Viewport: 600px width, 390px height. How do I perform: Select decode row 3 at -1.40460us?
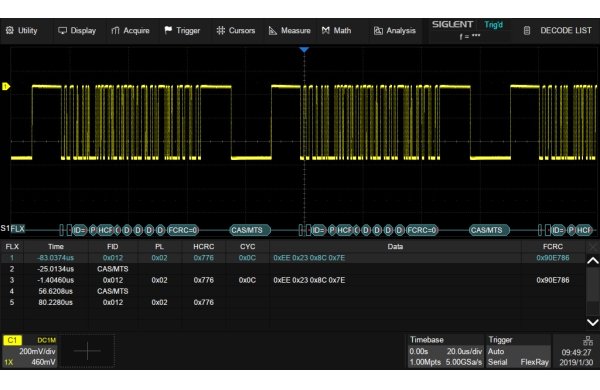click(x=293, y=280)
